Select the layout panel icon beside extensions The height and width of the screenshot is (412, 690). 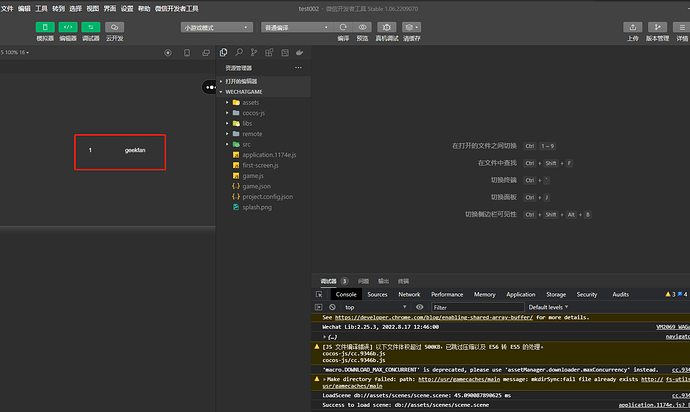[x=285, y=53]
